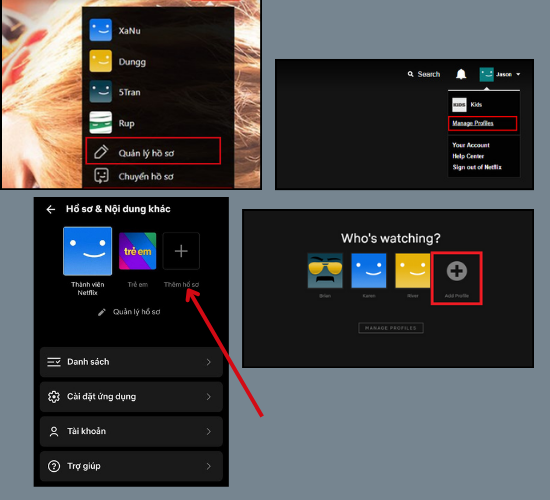Go back using the arrow in Hồ sơ header
This screenshot has height=500, width=550.
point(51,209)
